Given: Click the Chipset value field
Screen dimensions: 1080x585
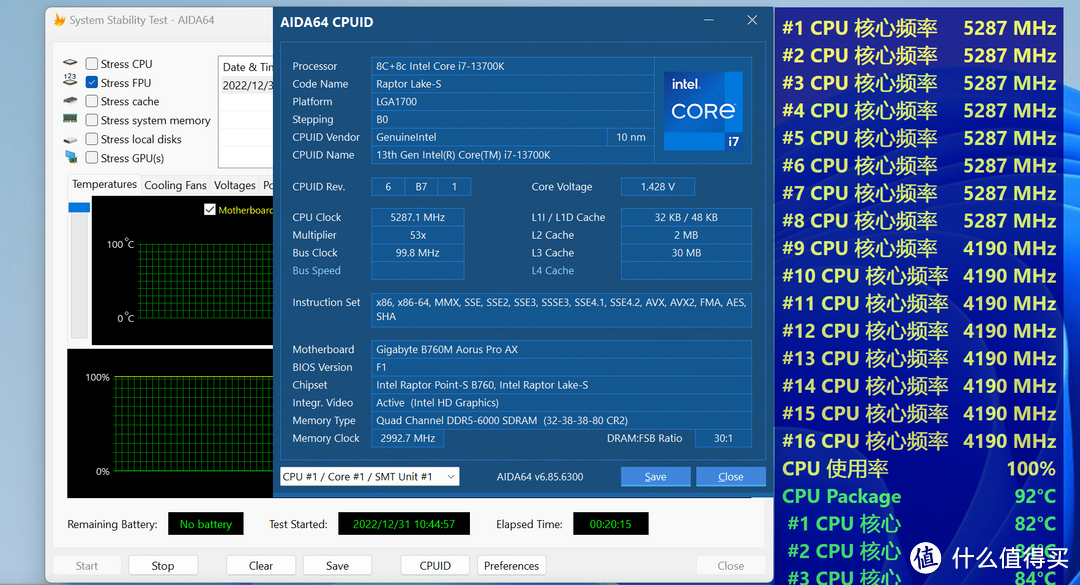Looking at the screenshot, I should tap(561, 385).
